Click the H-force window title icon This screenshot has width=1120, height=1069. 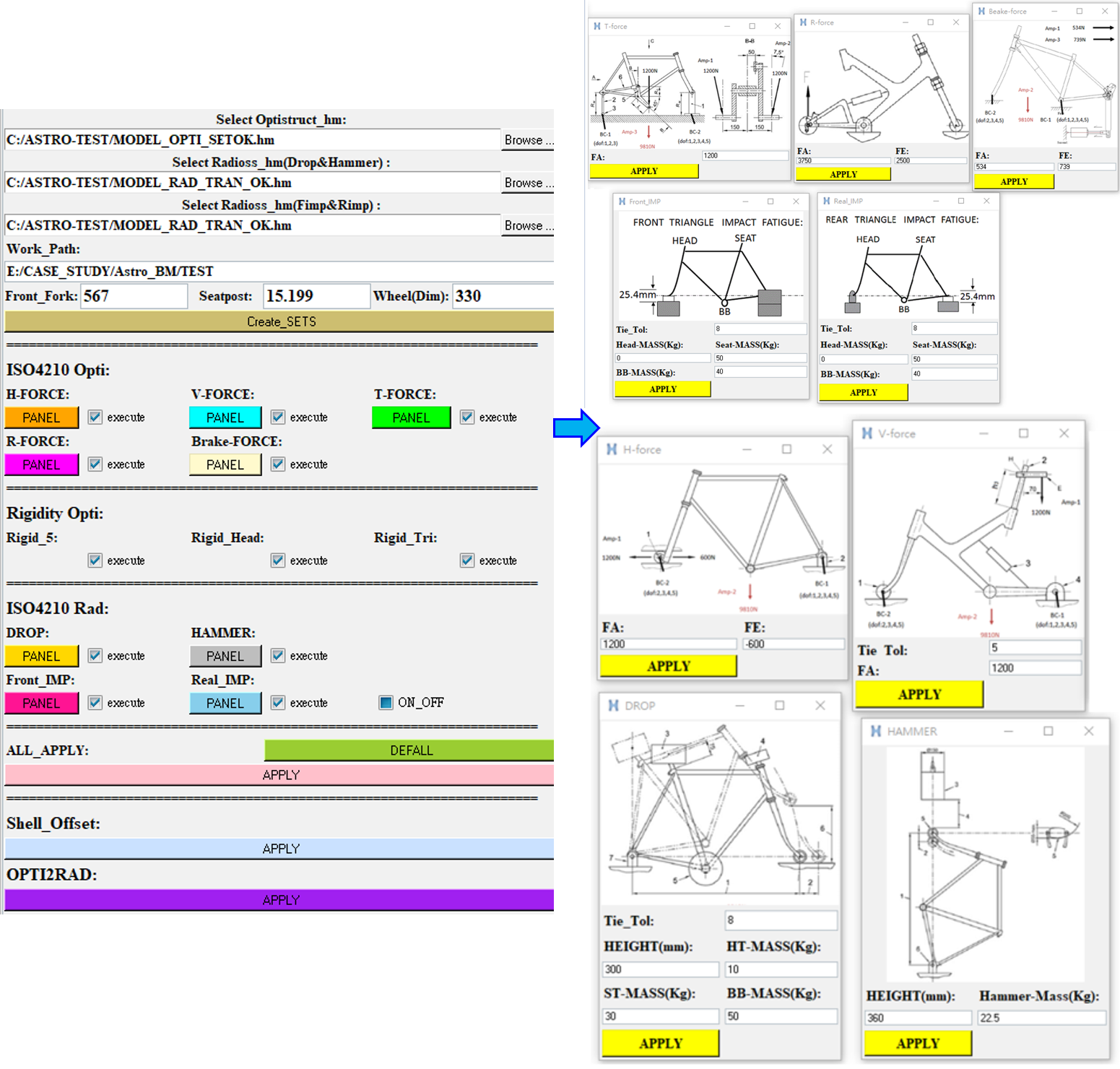coord(612,449)
